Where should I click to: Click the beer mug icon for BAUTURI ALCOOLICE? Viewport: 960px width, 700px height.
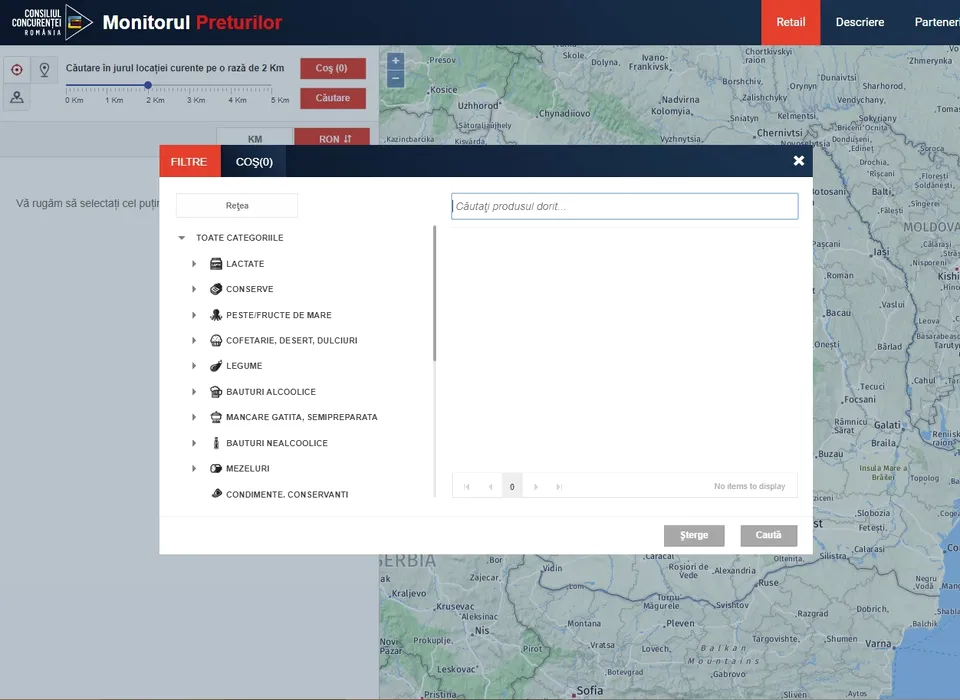216,392
